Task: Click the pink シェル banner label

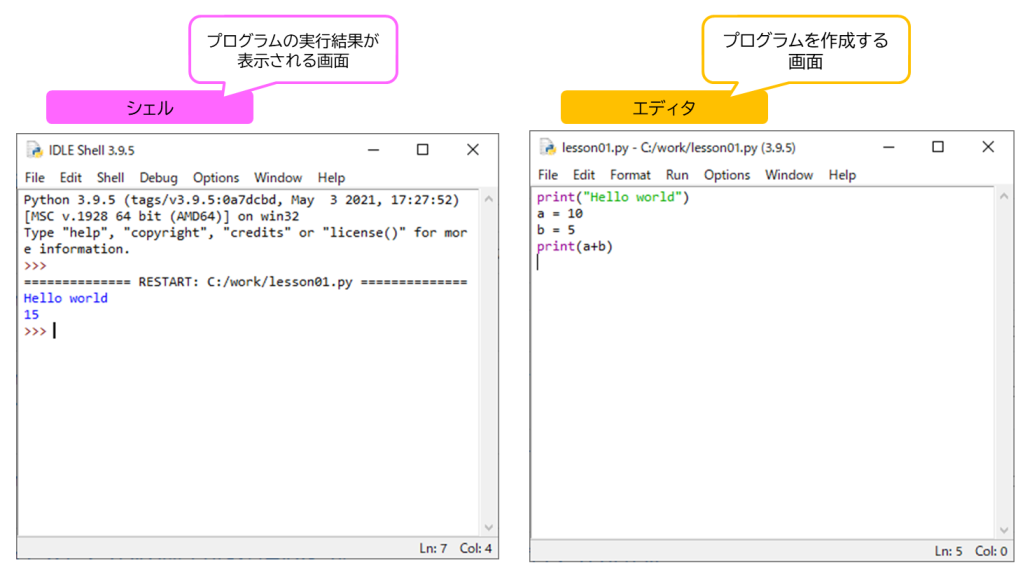Action: click(x=148, y=106)
